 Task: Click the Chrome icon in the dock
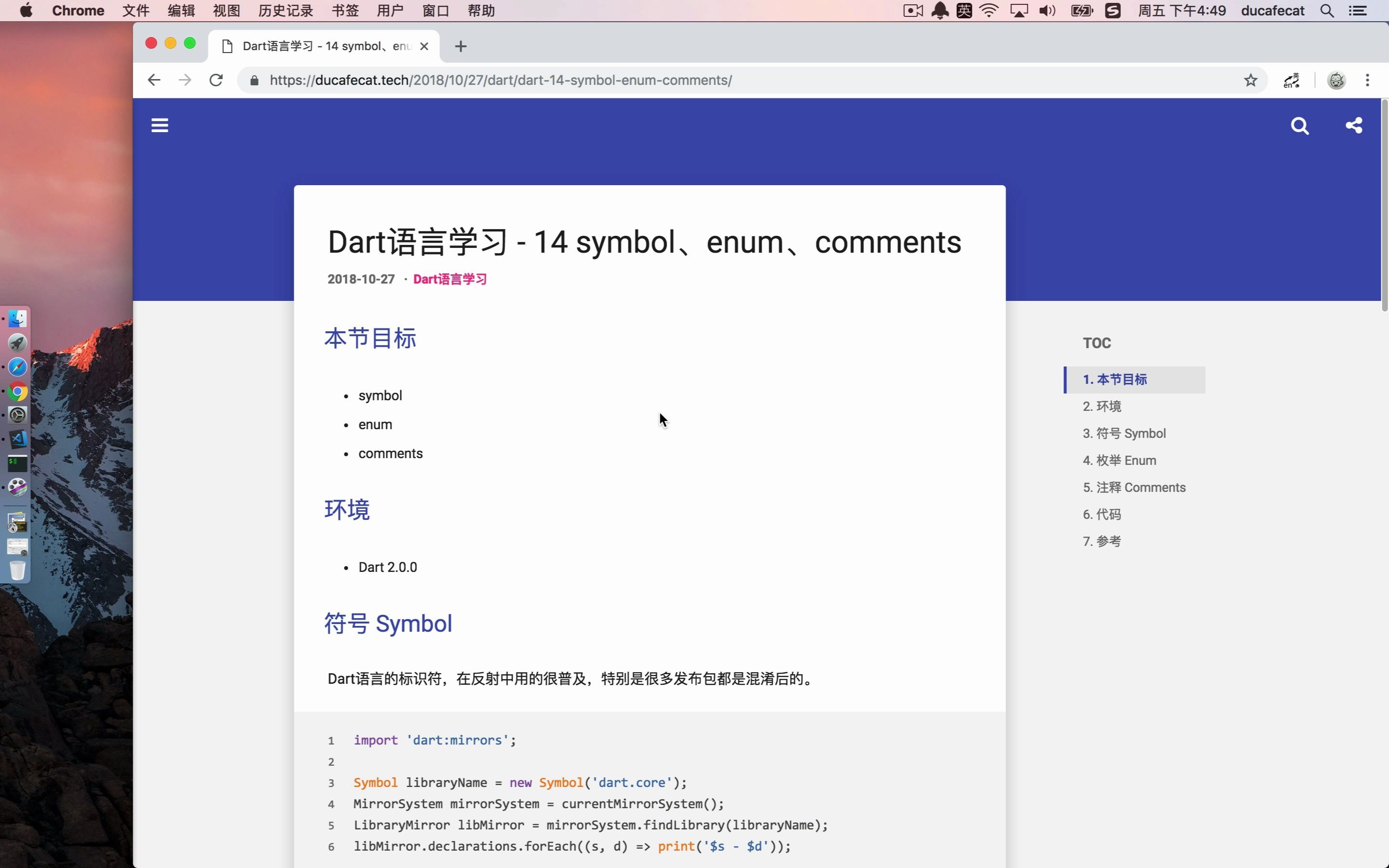18,392
